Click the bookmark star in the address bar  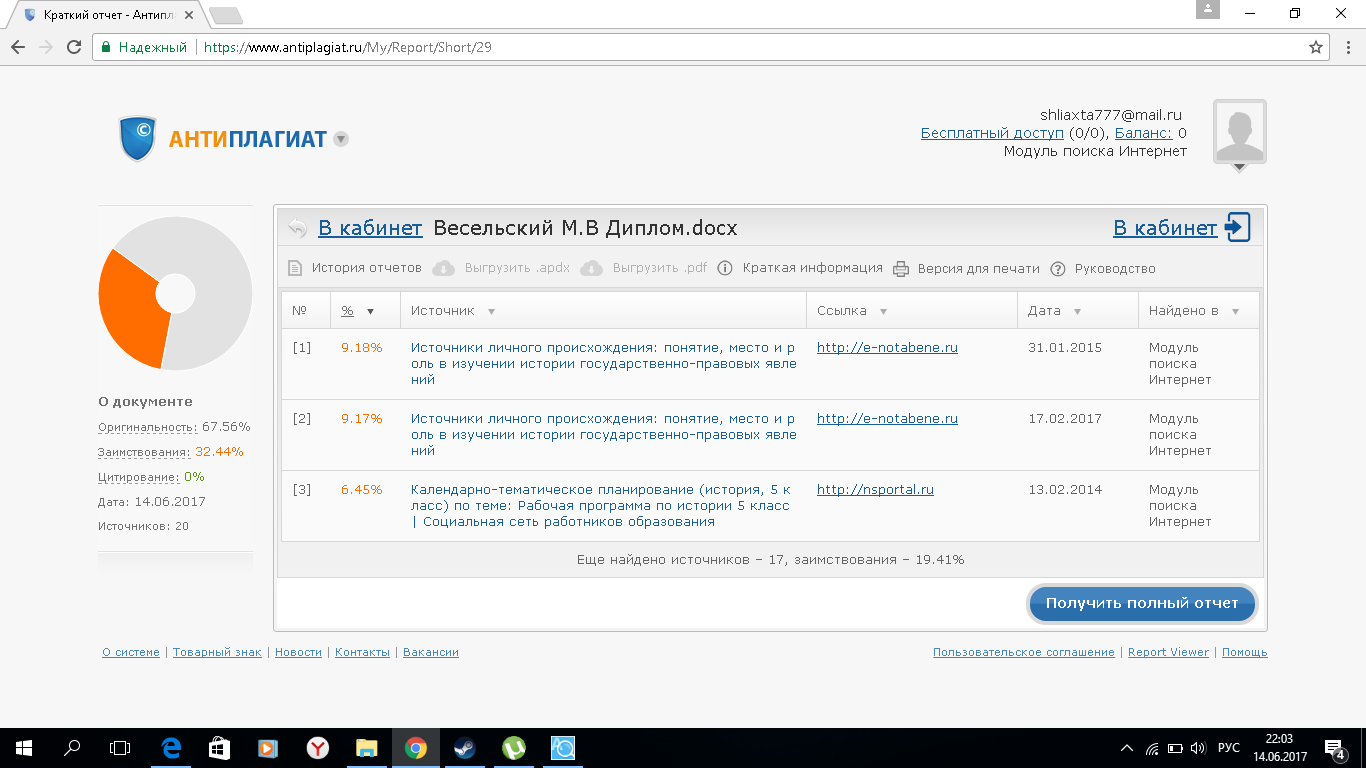click(1316, 47)
